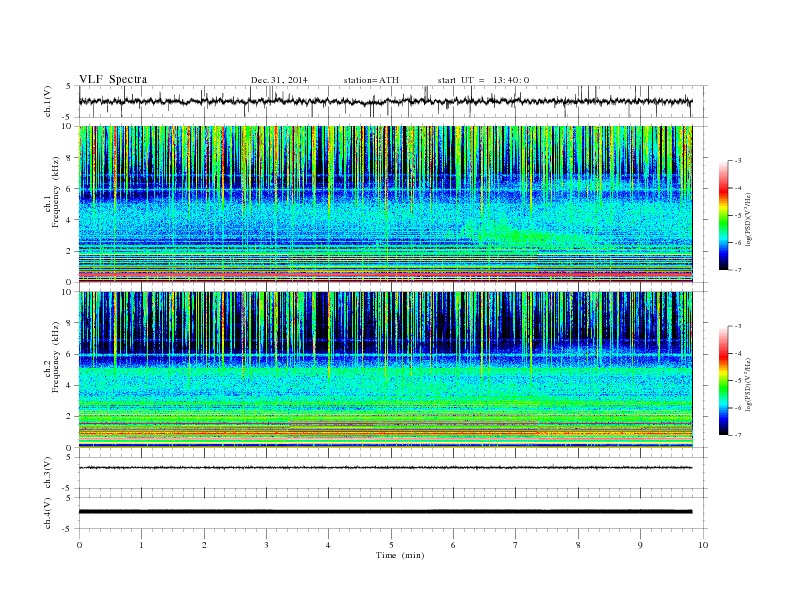792x612 pixels.
Task: Click the ch.2 spectrogram color bar
Action: point(723,380)
